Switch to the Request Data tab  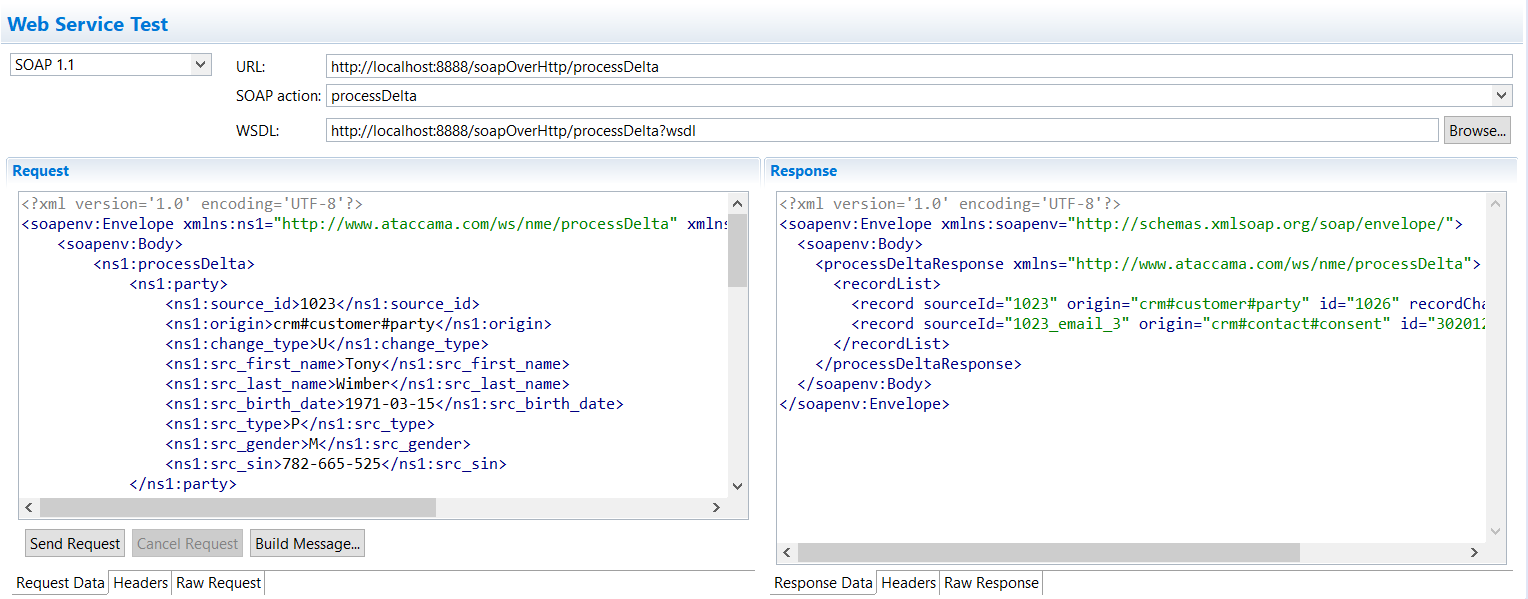click(x=60, y=583)
